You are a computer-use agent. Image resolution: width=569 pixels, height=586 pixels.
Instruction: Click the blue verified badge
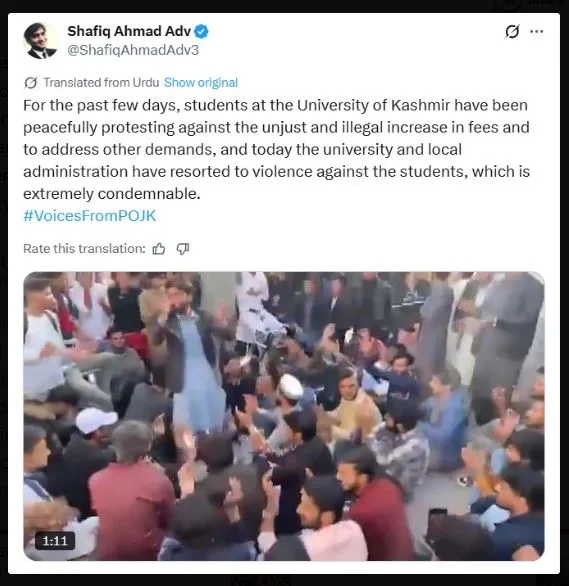click(x=201, y=32)
